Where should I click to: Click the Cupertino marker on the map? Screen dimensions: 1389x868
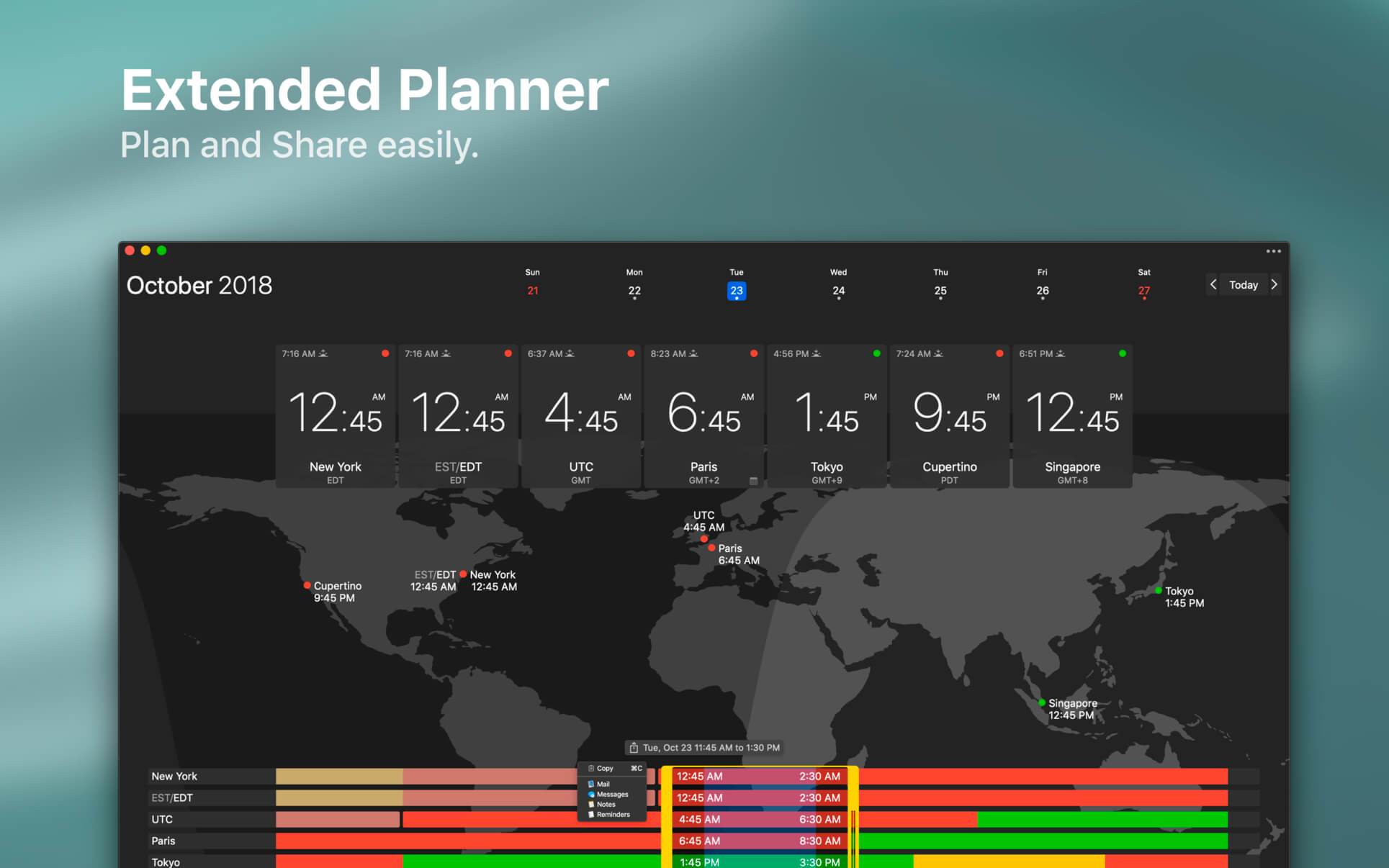(x=307, y=585)
